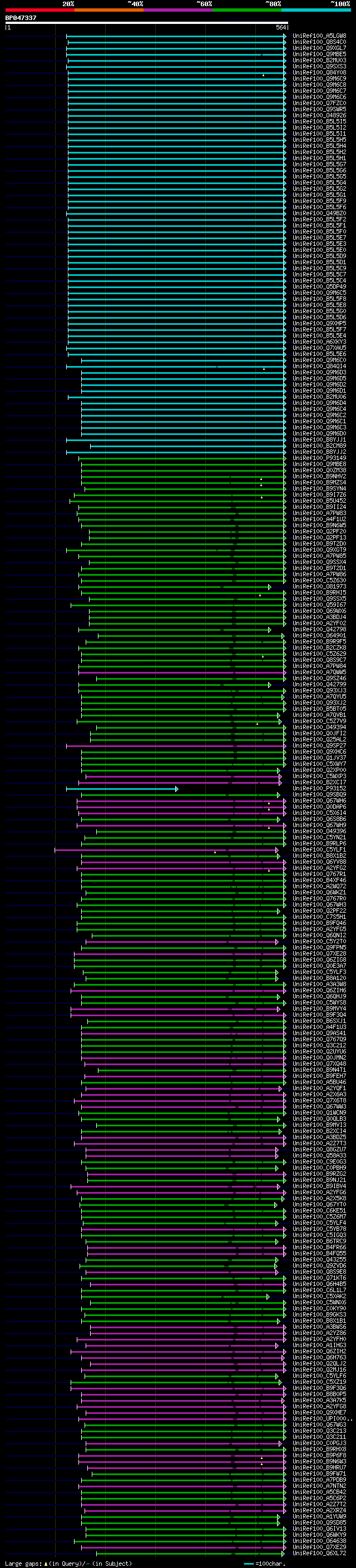Select label UniRef100_B9SYN4
356x1568 pixels.
[319, 488]
